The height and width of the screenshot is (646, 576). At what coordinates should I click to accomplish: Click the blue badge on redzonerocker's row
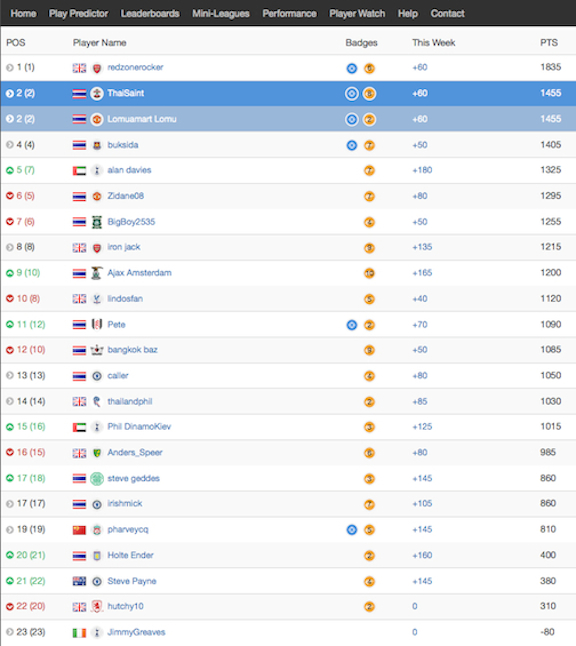pos(352,68)
